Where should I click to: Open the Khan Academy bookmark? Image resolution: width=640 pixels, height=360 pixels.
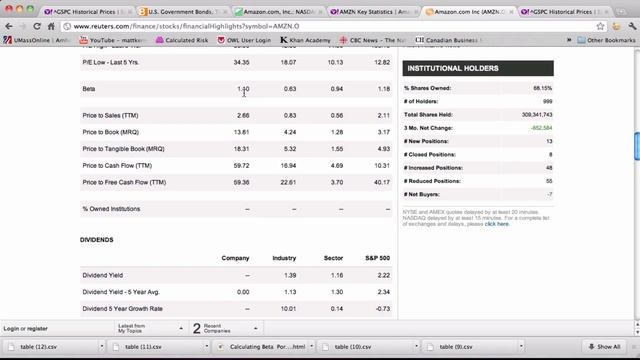305,40
